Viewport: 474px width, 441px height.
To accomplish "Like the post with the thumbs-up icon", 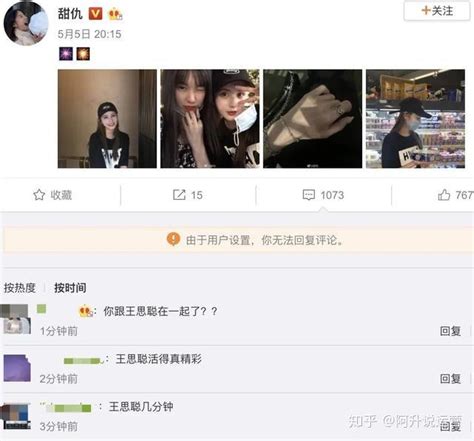I will pos(444,195).
